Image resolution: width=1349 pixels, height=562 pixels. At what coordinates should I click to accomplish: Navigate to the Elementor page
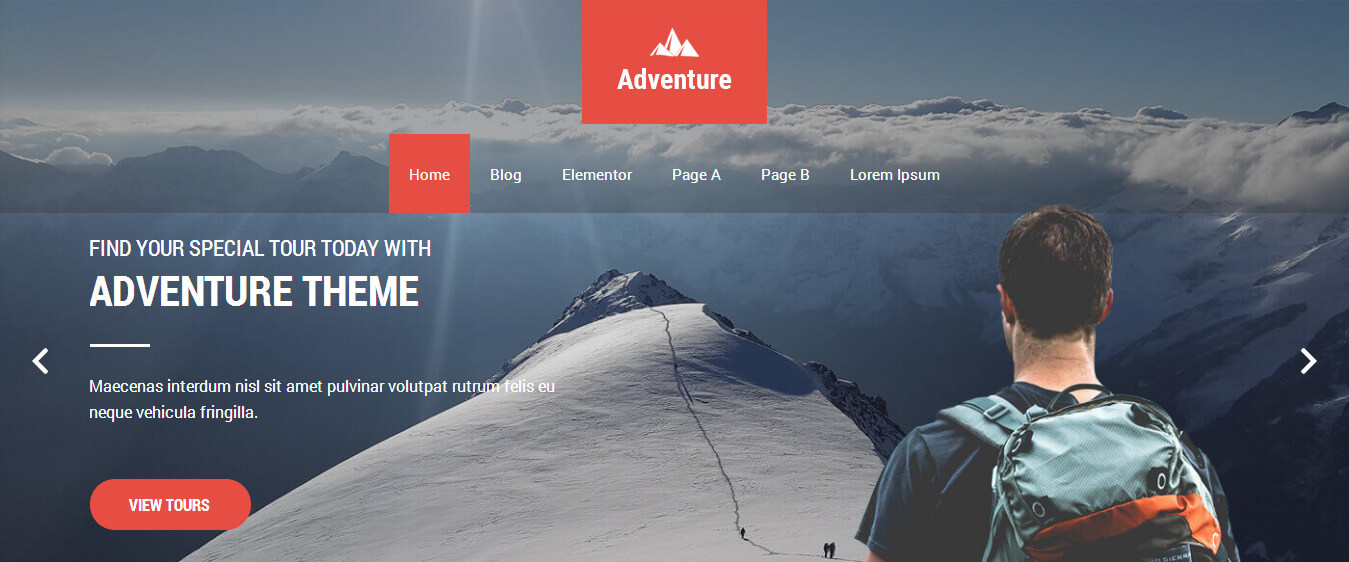coord(597,174)
